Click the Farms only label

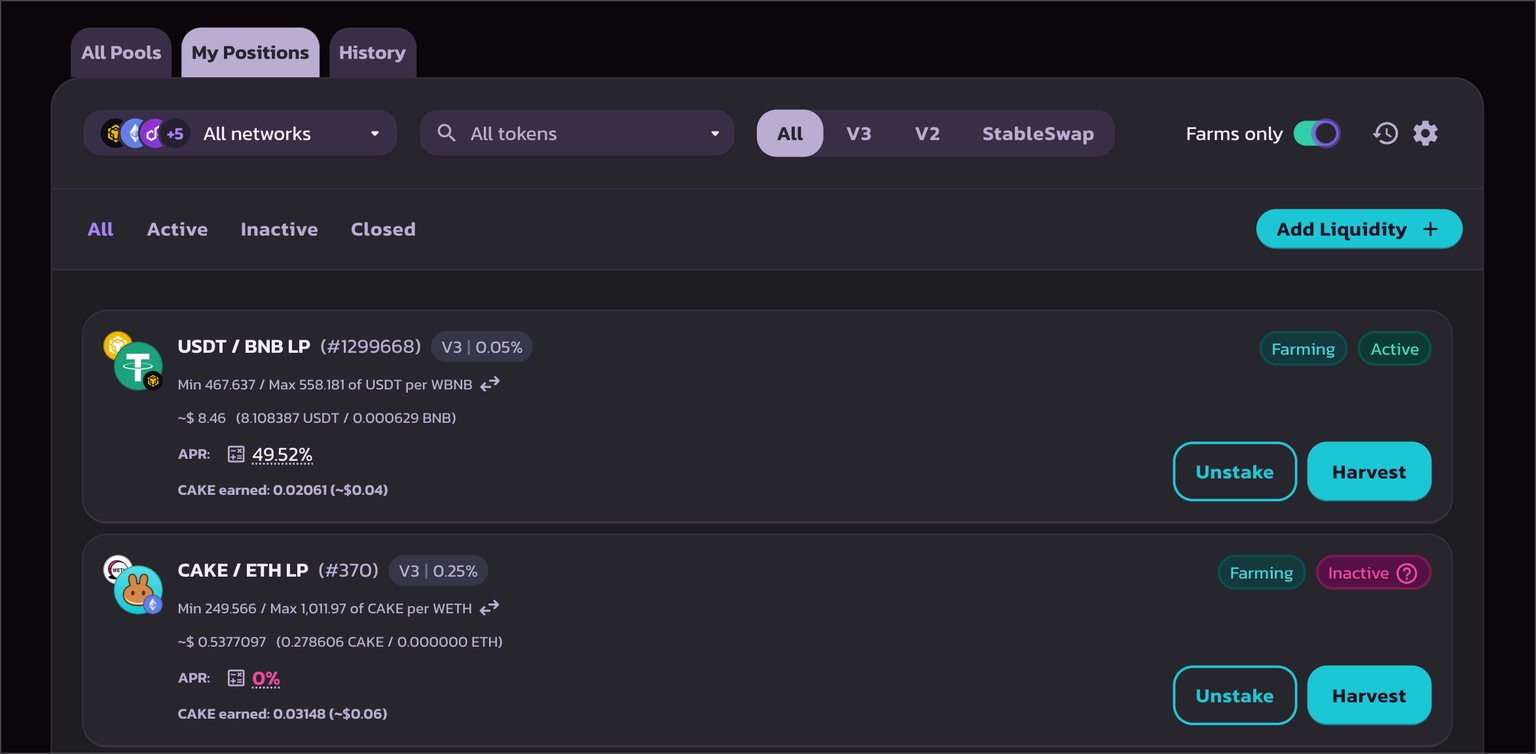(1234, 134)
